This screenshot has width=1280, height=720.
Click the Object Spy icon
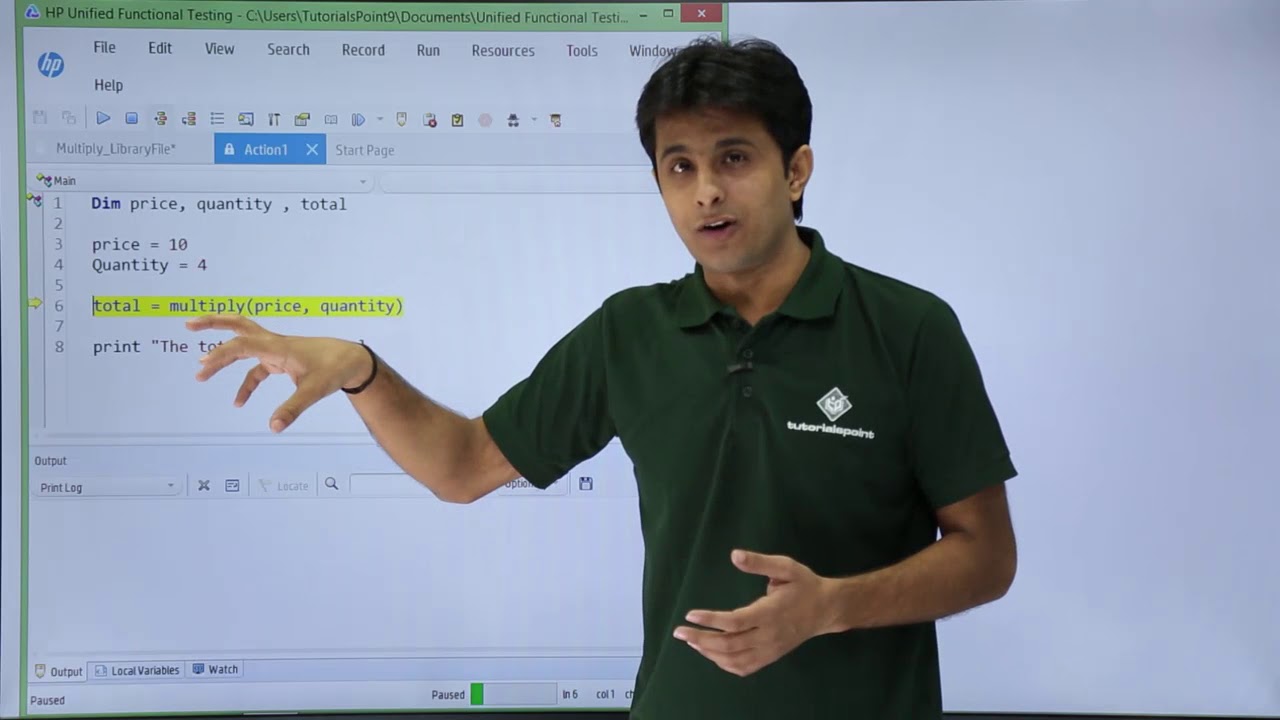point(513,120)
